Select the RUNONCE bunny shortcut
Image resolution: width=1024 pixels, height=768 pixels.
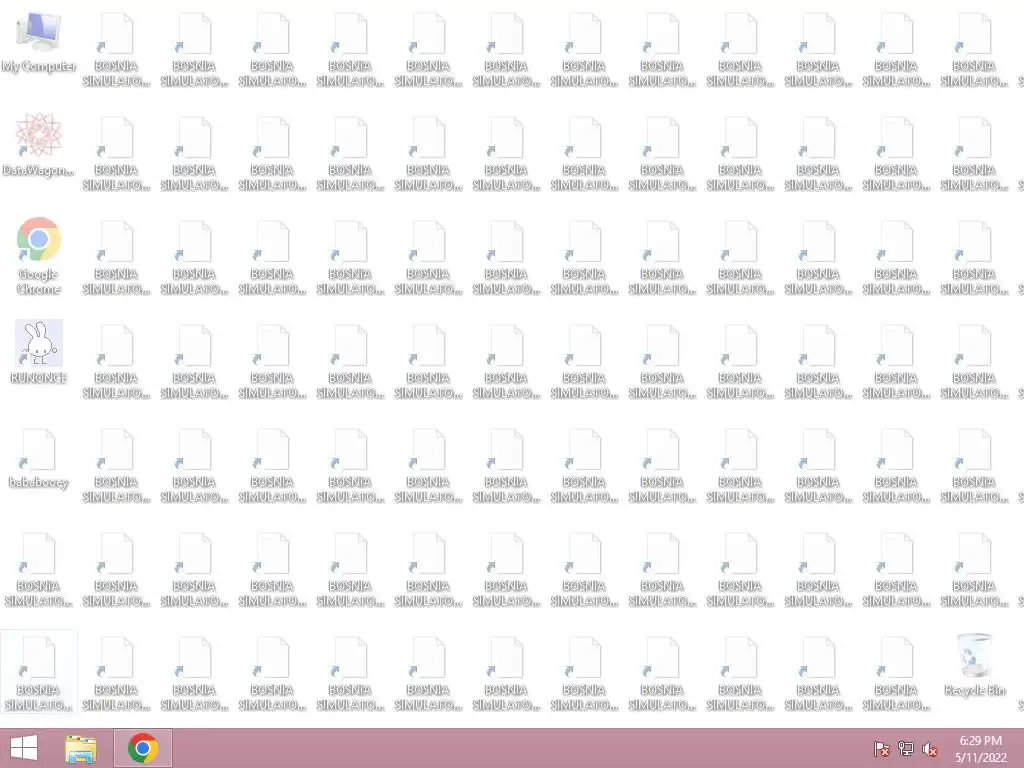pyautogui.click(x=39, y=351)
